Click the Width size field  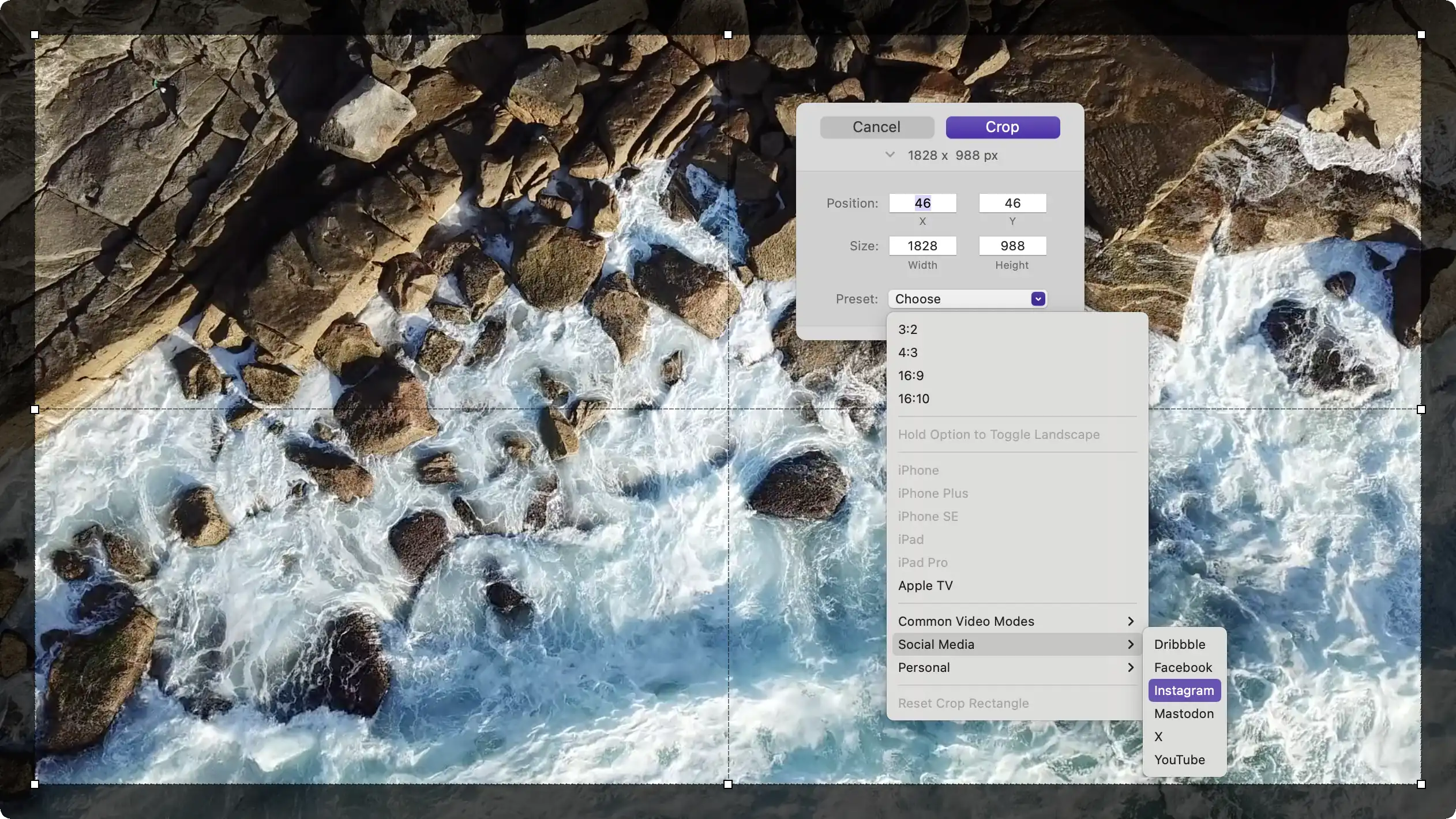tap(922, 246)
